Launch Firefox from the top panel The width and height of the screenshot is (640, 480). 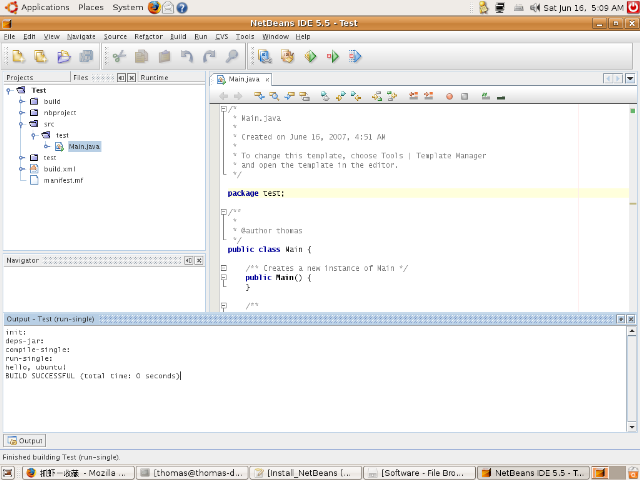[154, 7]
